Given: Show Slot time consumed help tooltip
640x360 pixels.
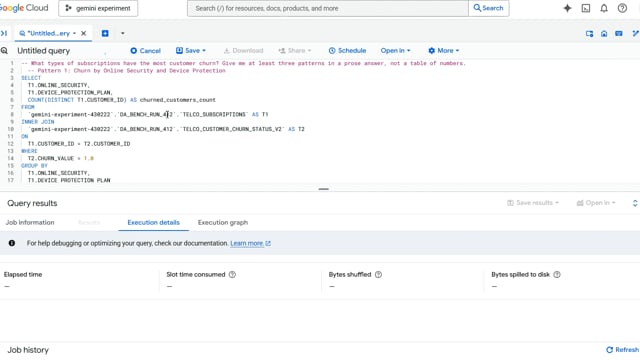Looking at the screenshot, I should 232,275.
